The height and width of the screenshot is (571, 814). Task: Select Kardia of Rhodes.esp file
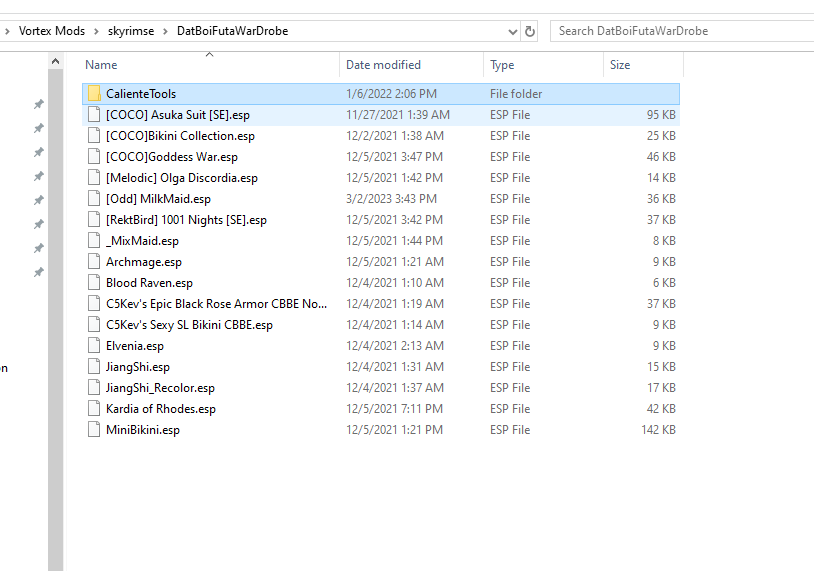pos(160,409)
